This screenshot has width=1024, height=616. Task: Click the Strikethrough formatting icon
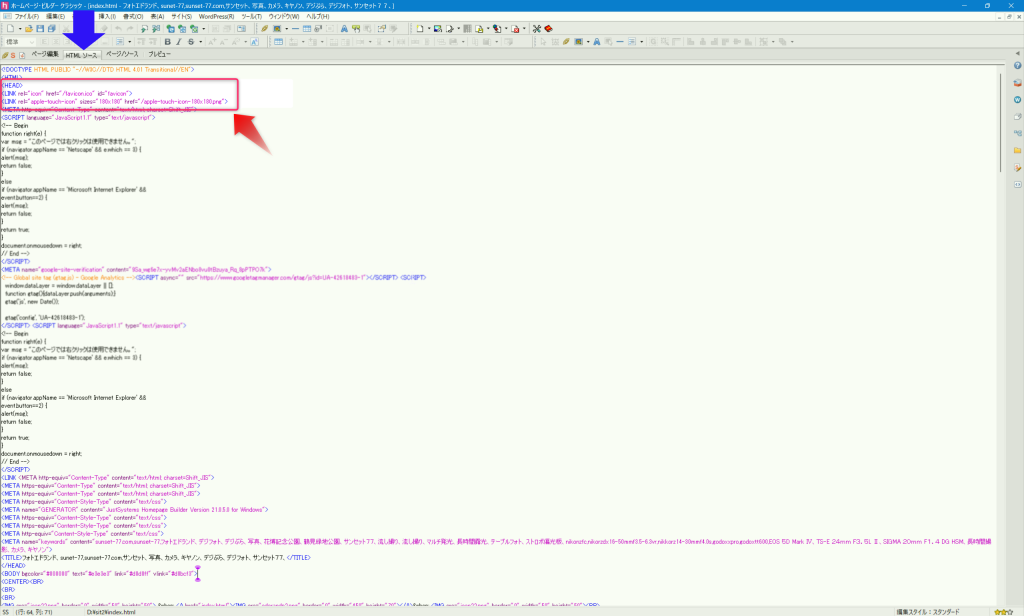(x=191, y=42)
